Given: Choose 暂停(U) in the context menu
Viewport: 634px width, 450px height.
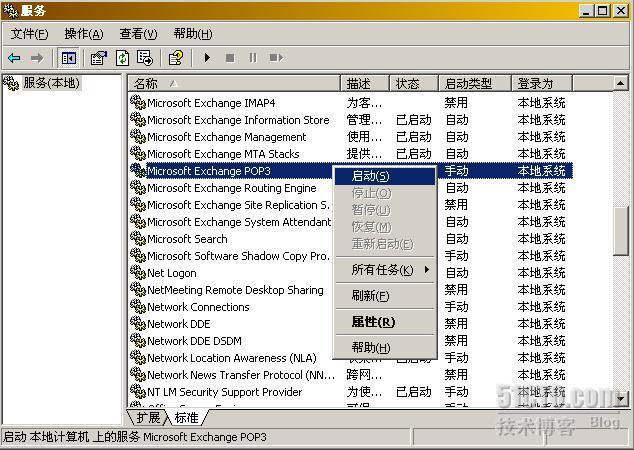Looking at the screenshot, I should click(385, 210).
